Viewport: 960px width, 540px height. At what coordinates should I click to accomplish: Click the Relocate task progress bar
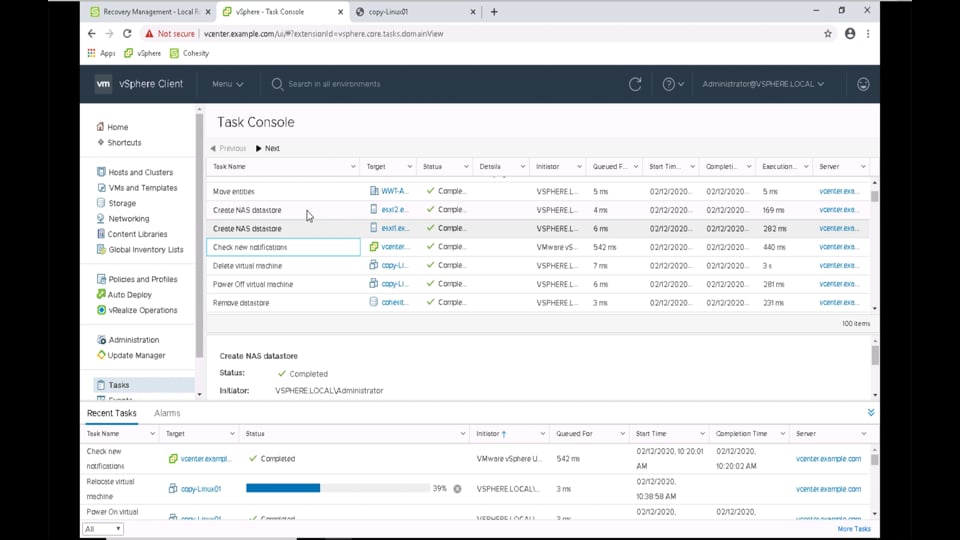pyautogui.click(x=338, y=488)
